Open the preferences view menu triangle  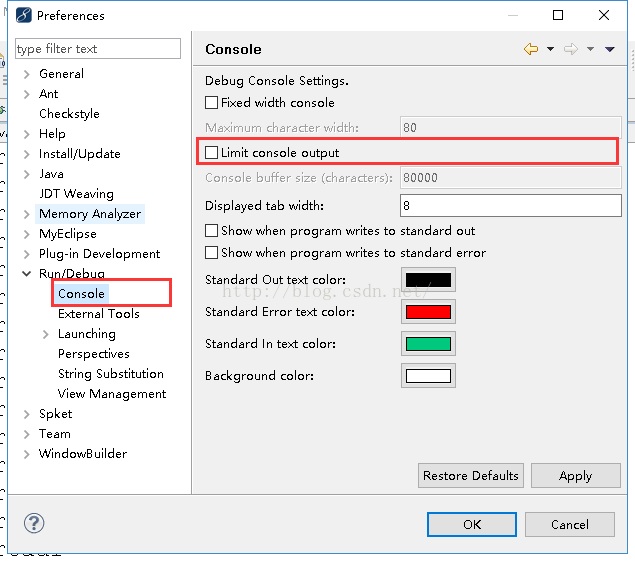[x=609, y=49]
